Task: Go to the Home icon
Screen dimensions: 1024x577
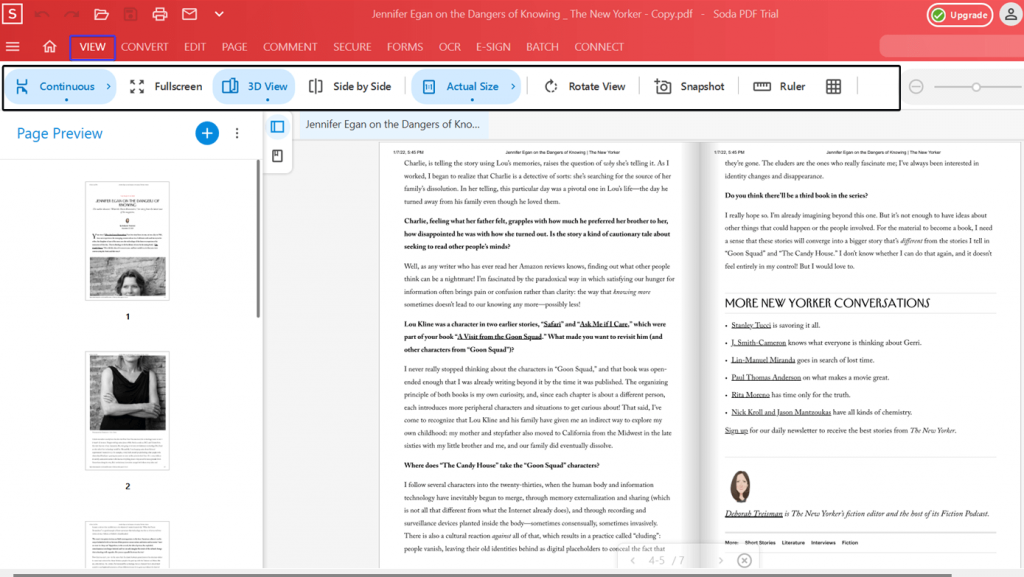Action: (x=50, y=47)
